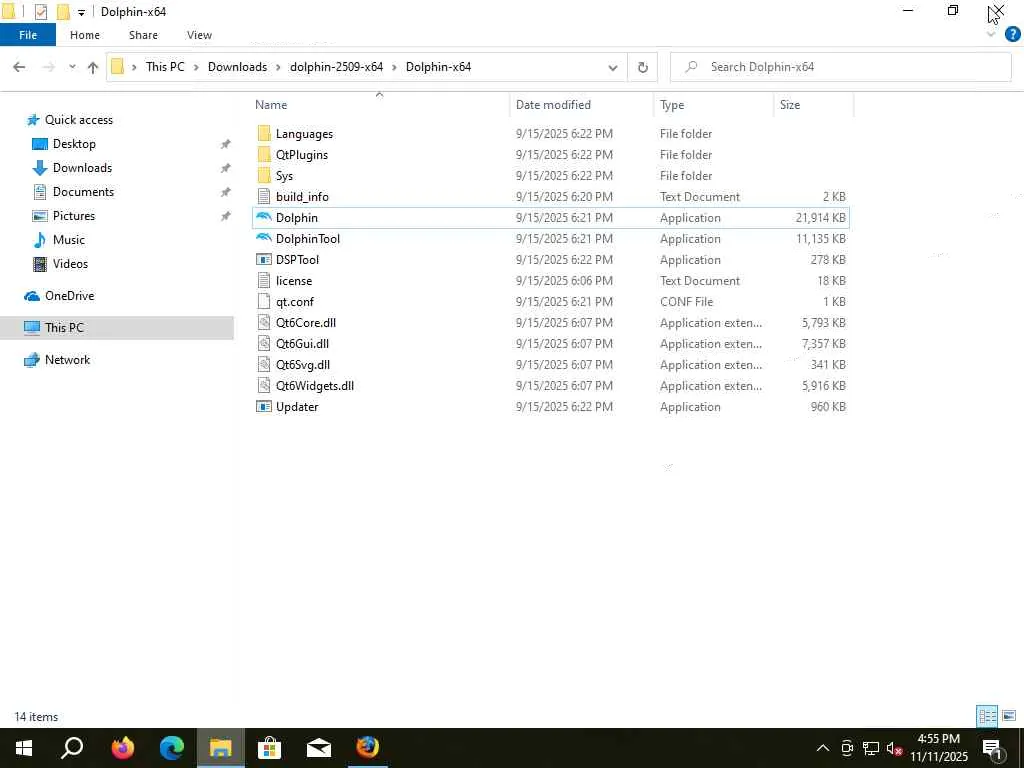Image resolution: width=1024 pixels, height=768 pixels.
Task: Open Desktop in navigation pane
Action: point(74,144)
